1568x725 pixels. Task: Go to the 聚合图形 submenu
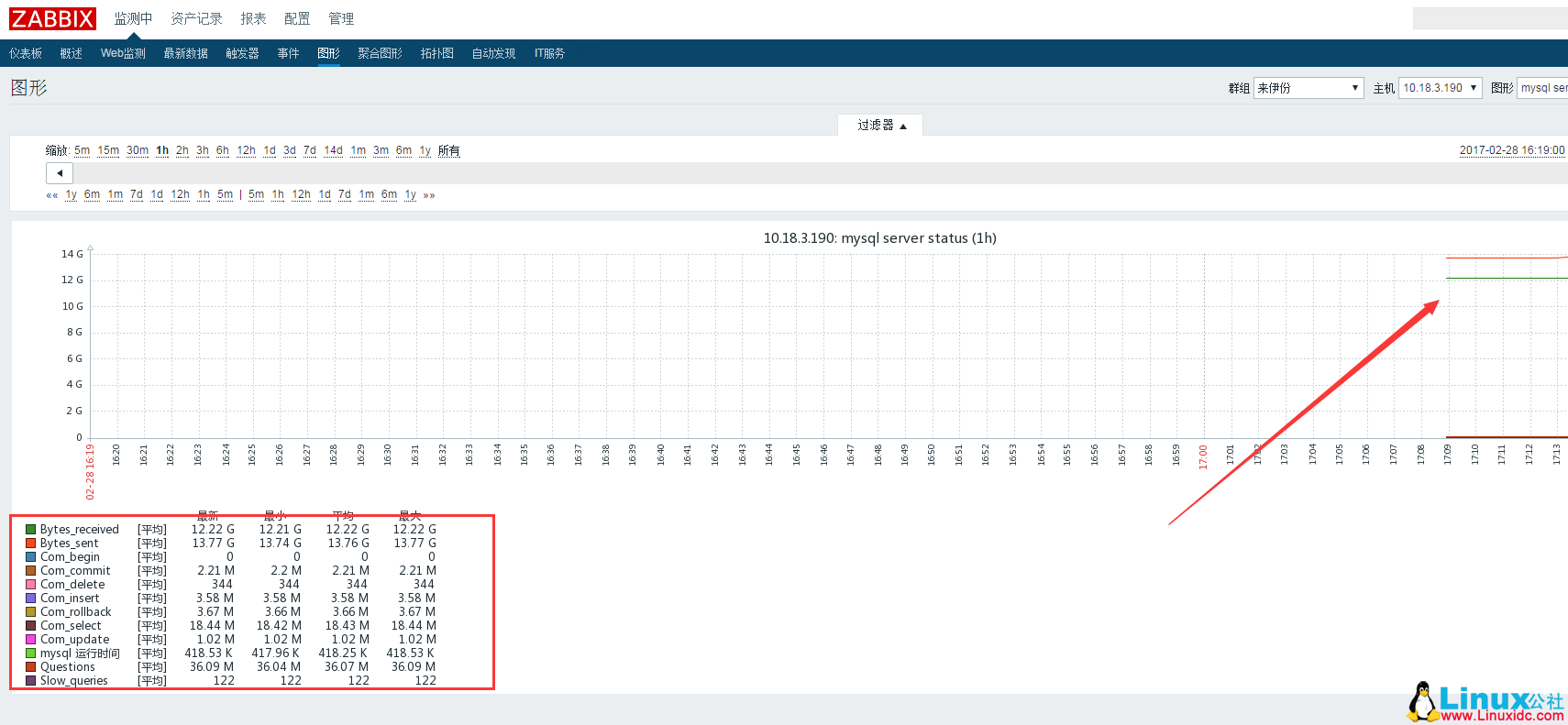point(381,53)
